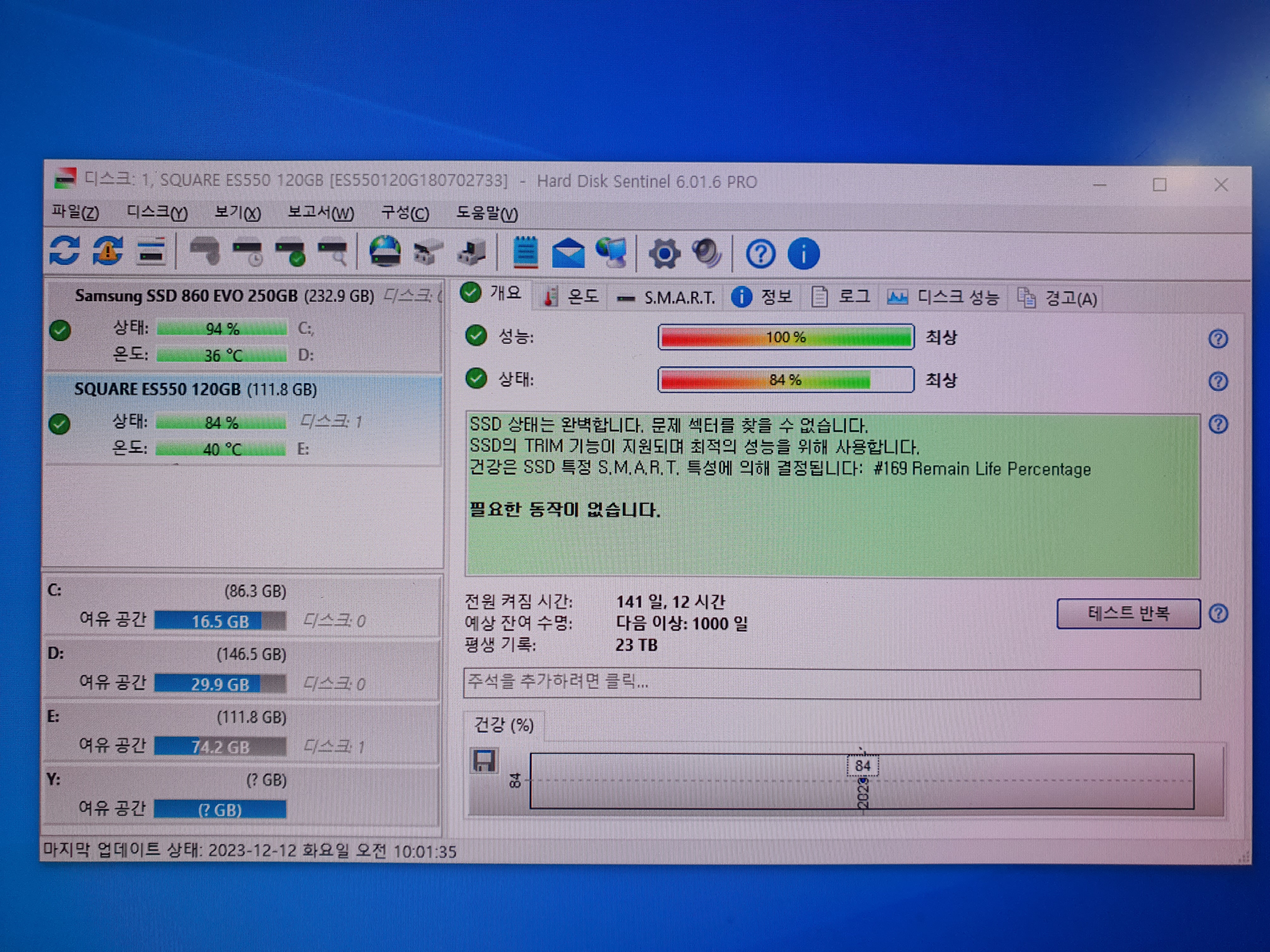Click green check icon of Samsung SSD entry

[60, 331]
